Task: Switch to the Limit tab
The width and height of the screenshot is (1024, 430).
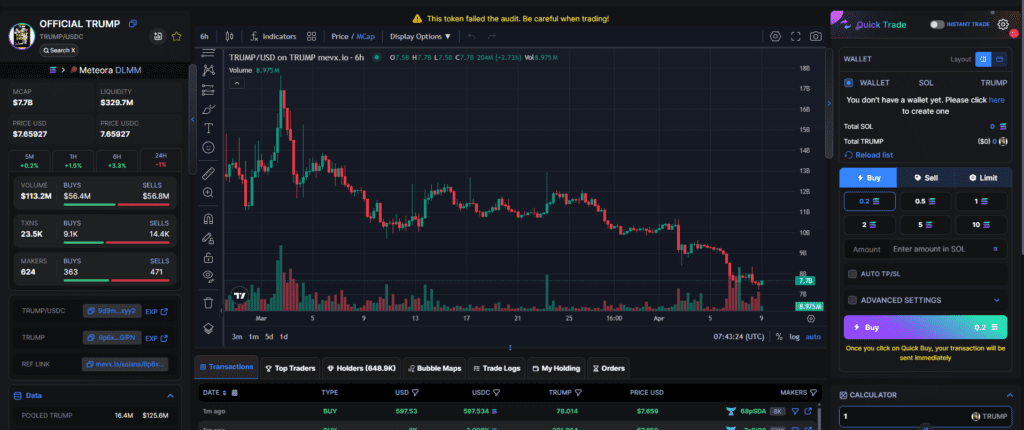Action: point(983,178)
